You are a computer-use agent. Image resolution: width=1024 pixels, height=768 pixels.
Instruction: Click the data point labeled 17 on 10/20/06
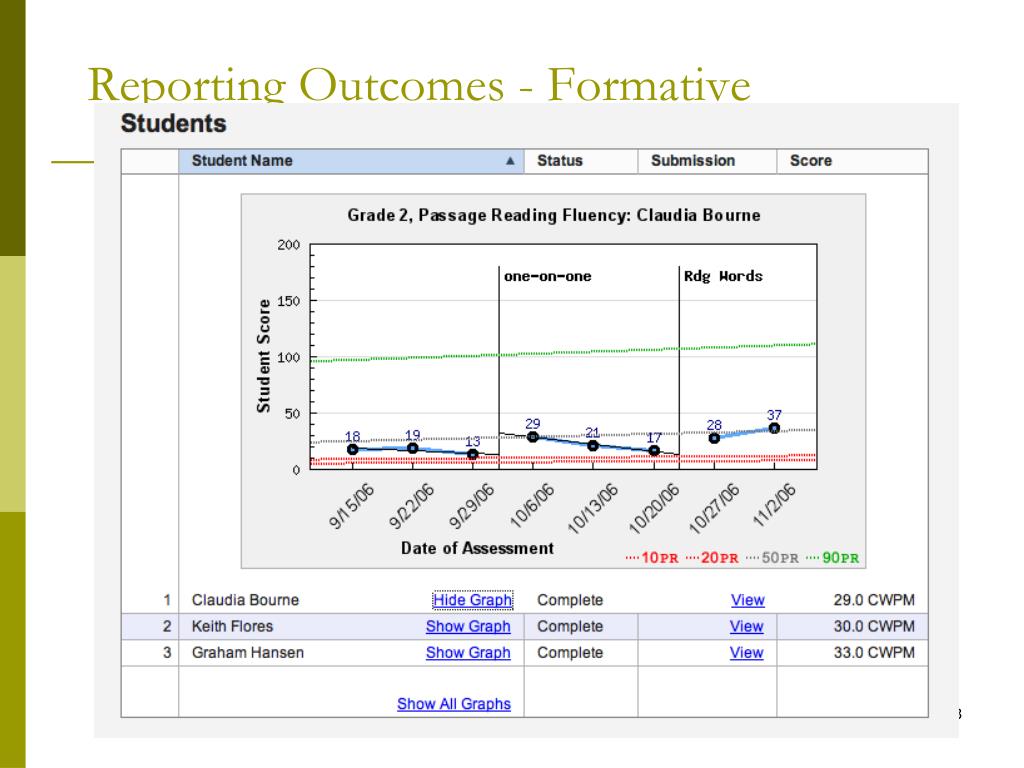(654, 451)
